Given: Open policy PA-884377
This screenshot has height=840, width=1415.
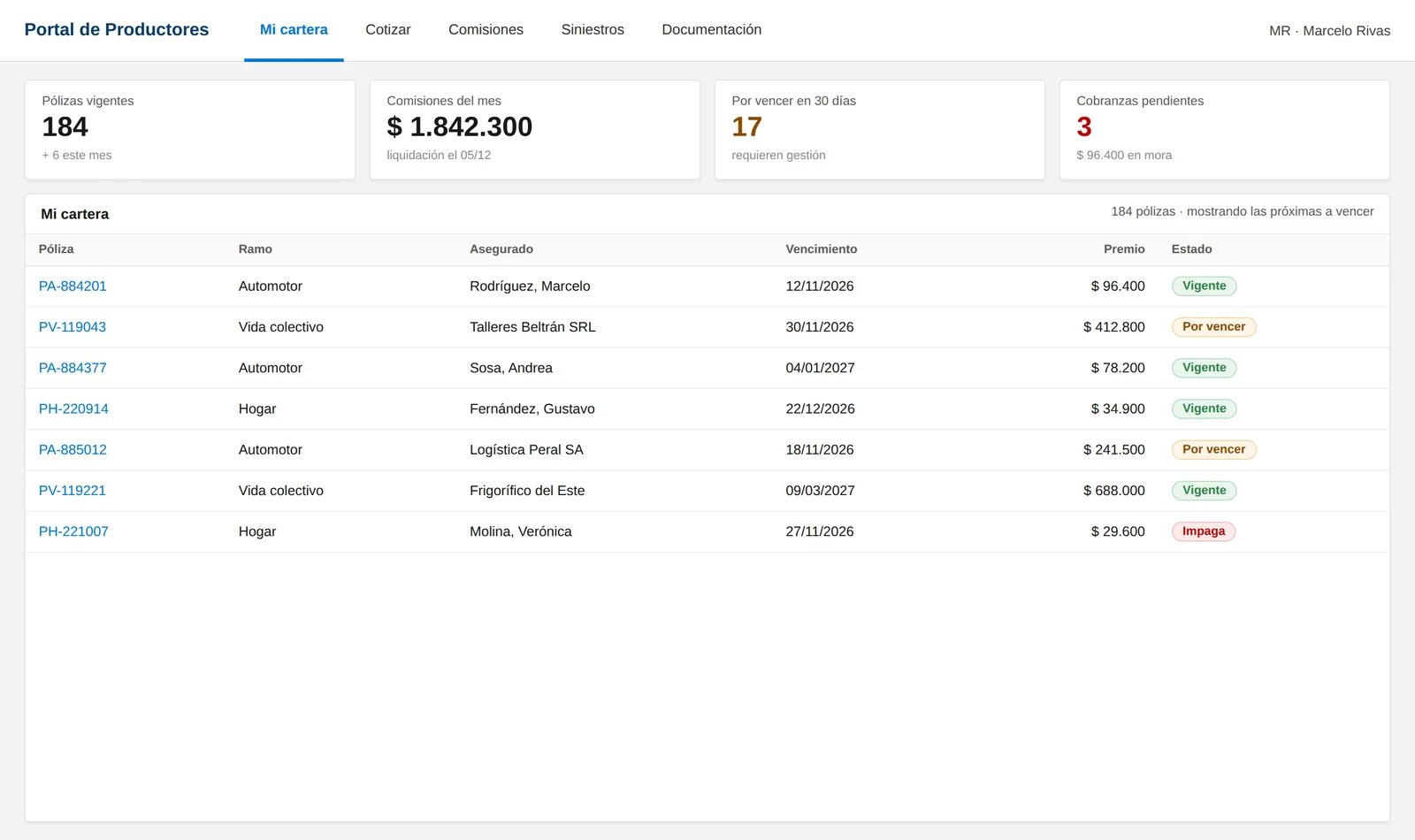Looking at the screenshot, I should tap(73, 368).
